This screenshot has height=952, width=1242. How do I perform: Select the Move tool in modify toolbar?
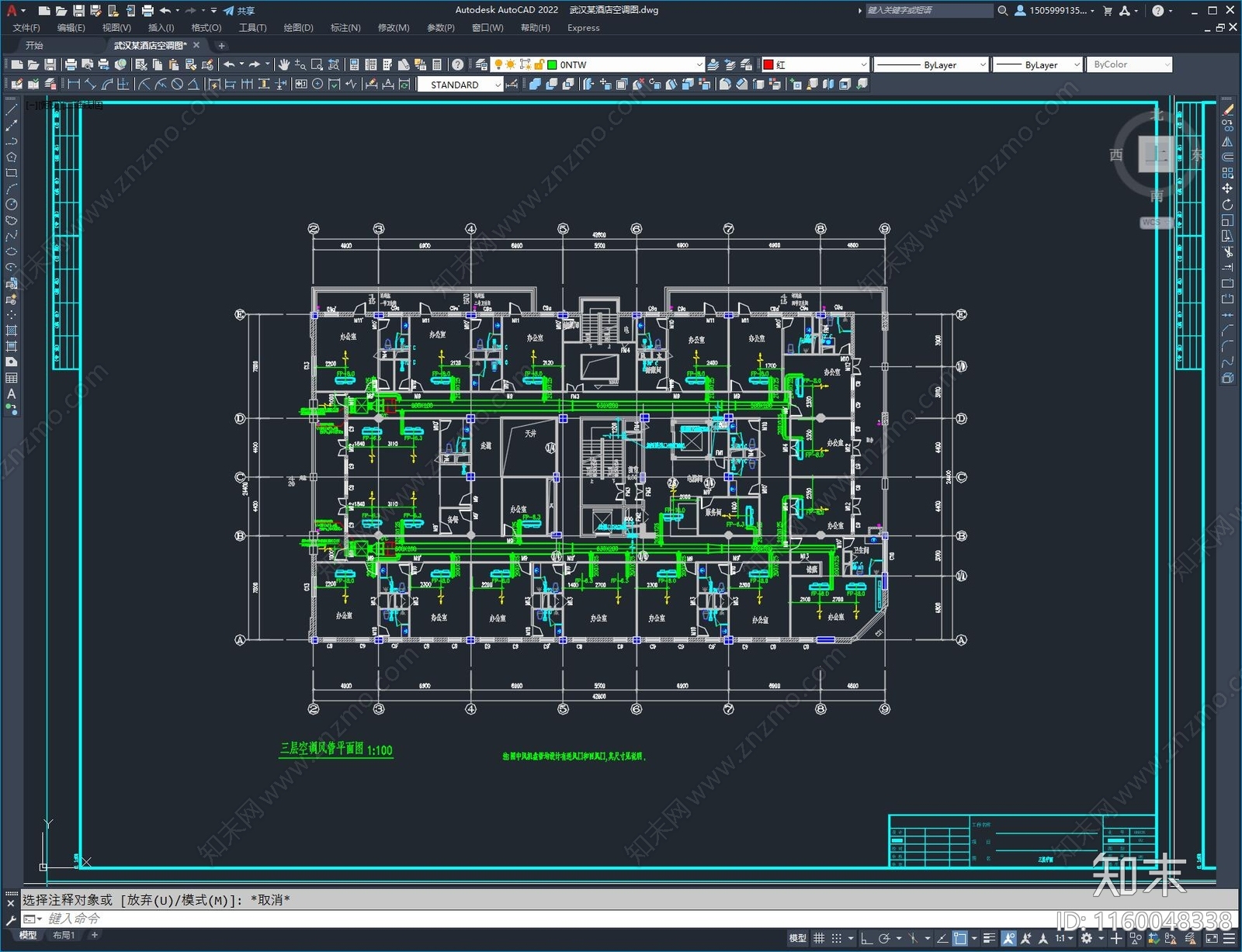[1227, 189]
